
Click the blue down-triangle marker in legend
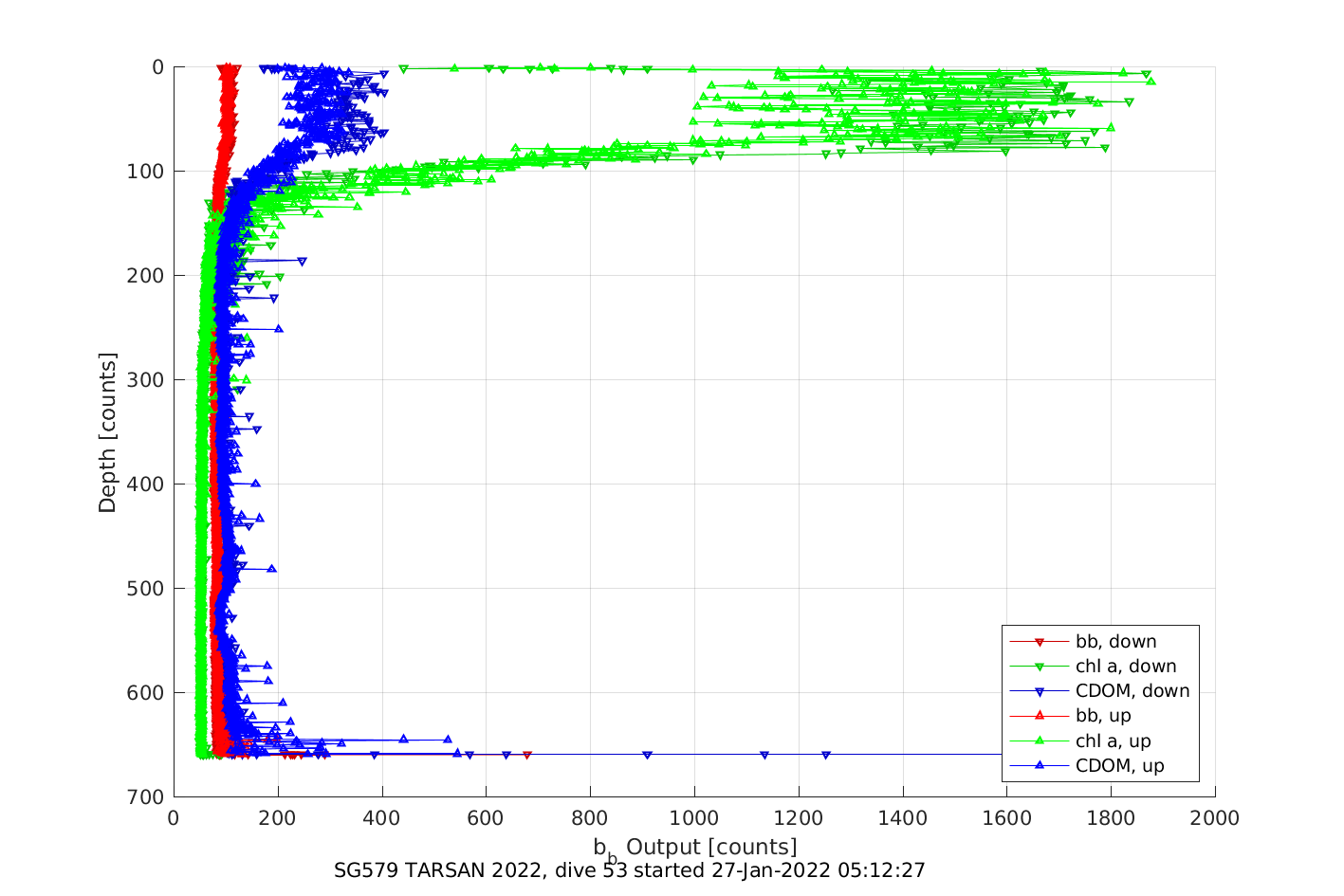[1039, 692]
